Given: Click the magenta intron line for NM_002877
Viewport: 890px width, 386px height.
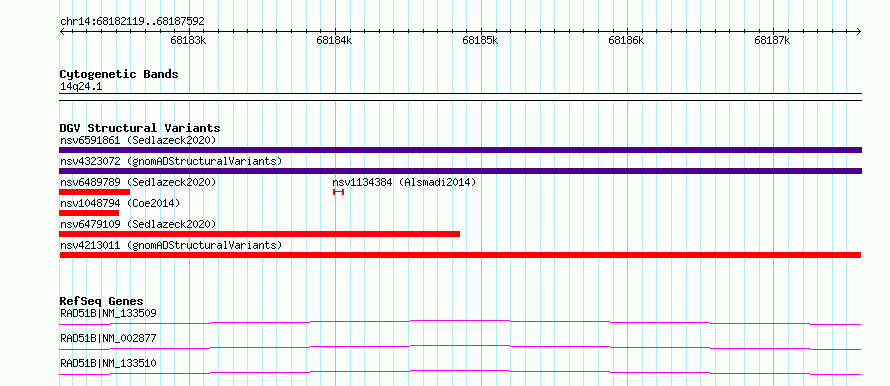Looking at the screenshot, I should (x=460, y=347).
